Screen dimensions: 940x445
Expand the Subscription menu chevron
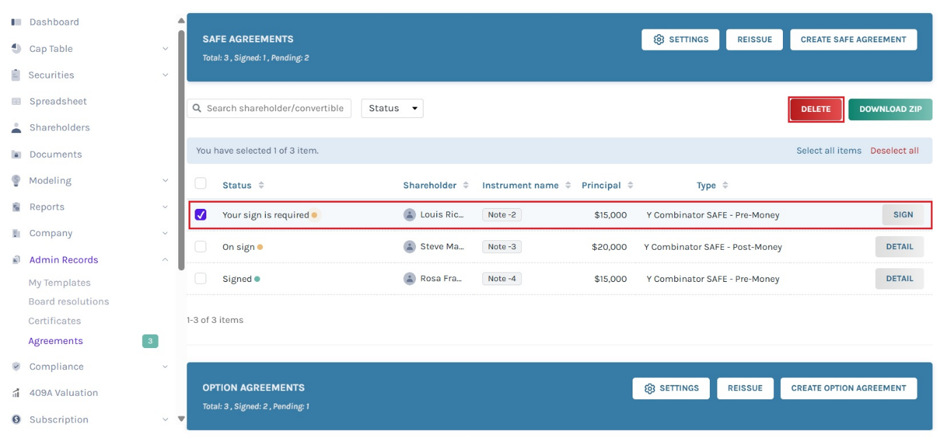click(165, 419)
